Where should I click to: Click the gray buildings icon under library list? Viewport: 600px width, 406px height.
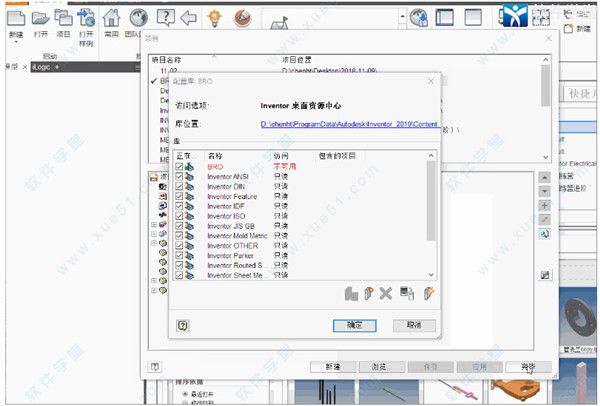tap(351, 293)
